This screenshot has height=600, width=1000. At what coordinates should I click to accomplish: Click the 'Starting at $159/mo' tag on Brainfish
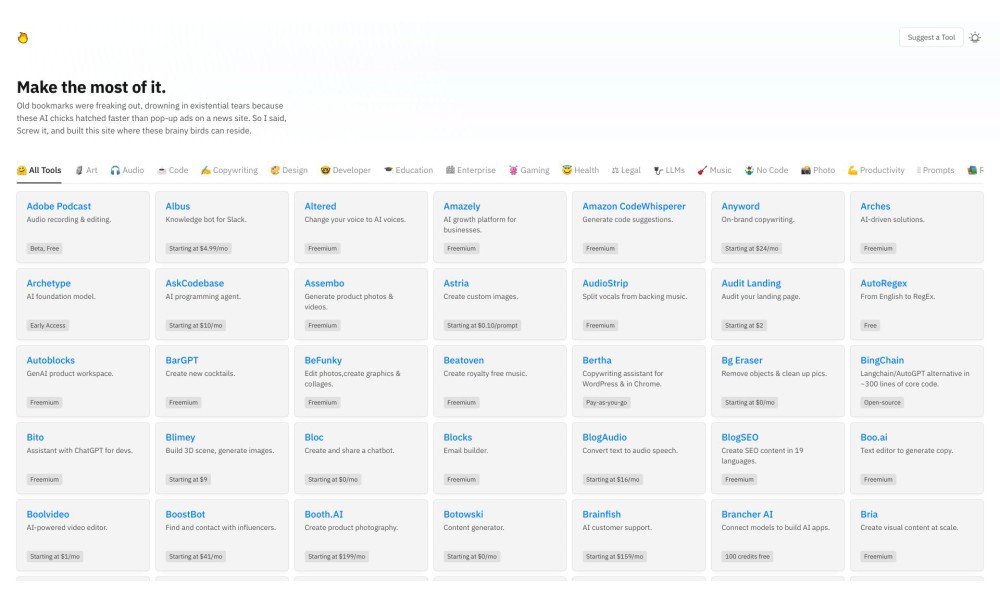point(615,557)
